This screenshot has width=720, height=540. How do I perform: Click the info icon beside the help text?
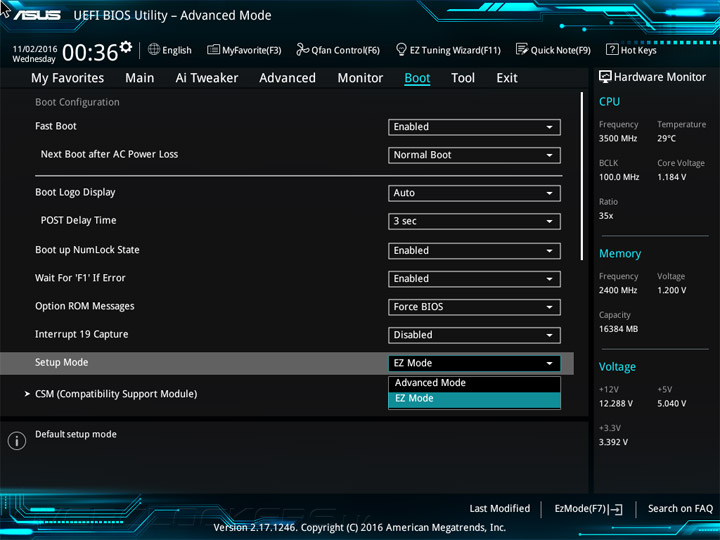tap(17, 441)
